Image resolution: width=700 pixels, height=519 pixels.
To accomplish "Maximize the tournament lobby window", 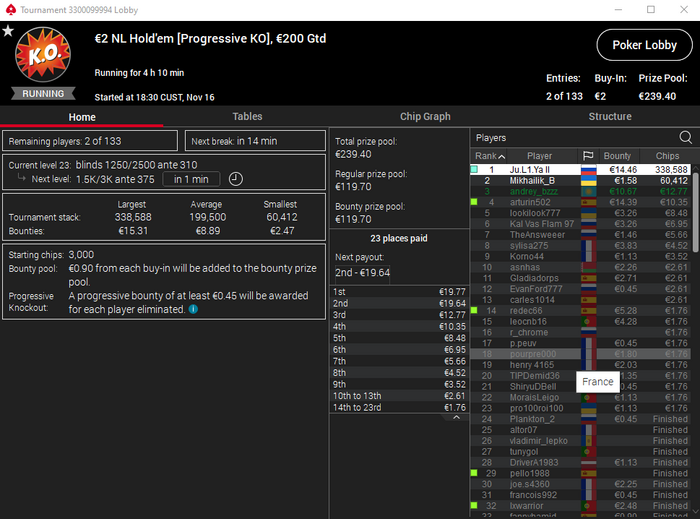I will [x=651, y=9].
